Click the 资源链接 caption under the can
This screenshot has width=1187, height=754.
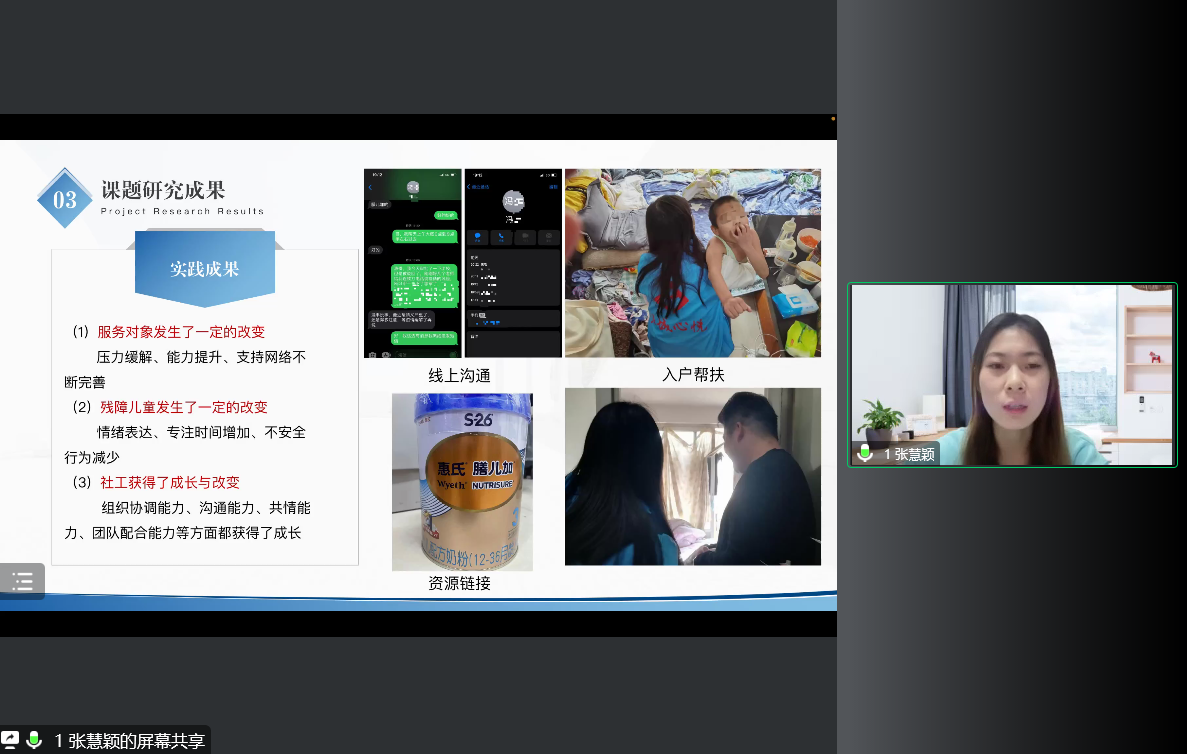(x=459, y=583)
